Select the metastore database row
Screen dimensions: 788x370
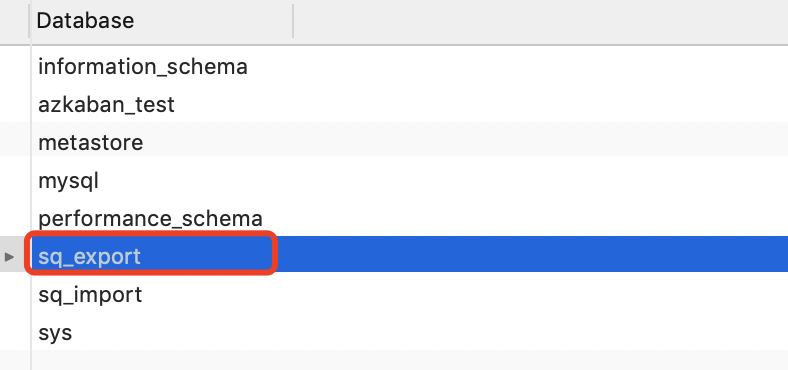[409, 142]
